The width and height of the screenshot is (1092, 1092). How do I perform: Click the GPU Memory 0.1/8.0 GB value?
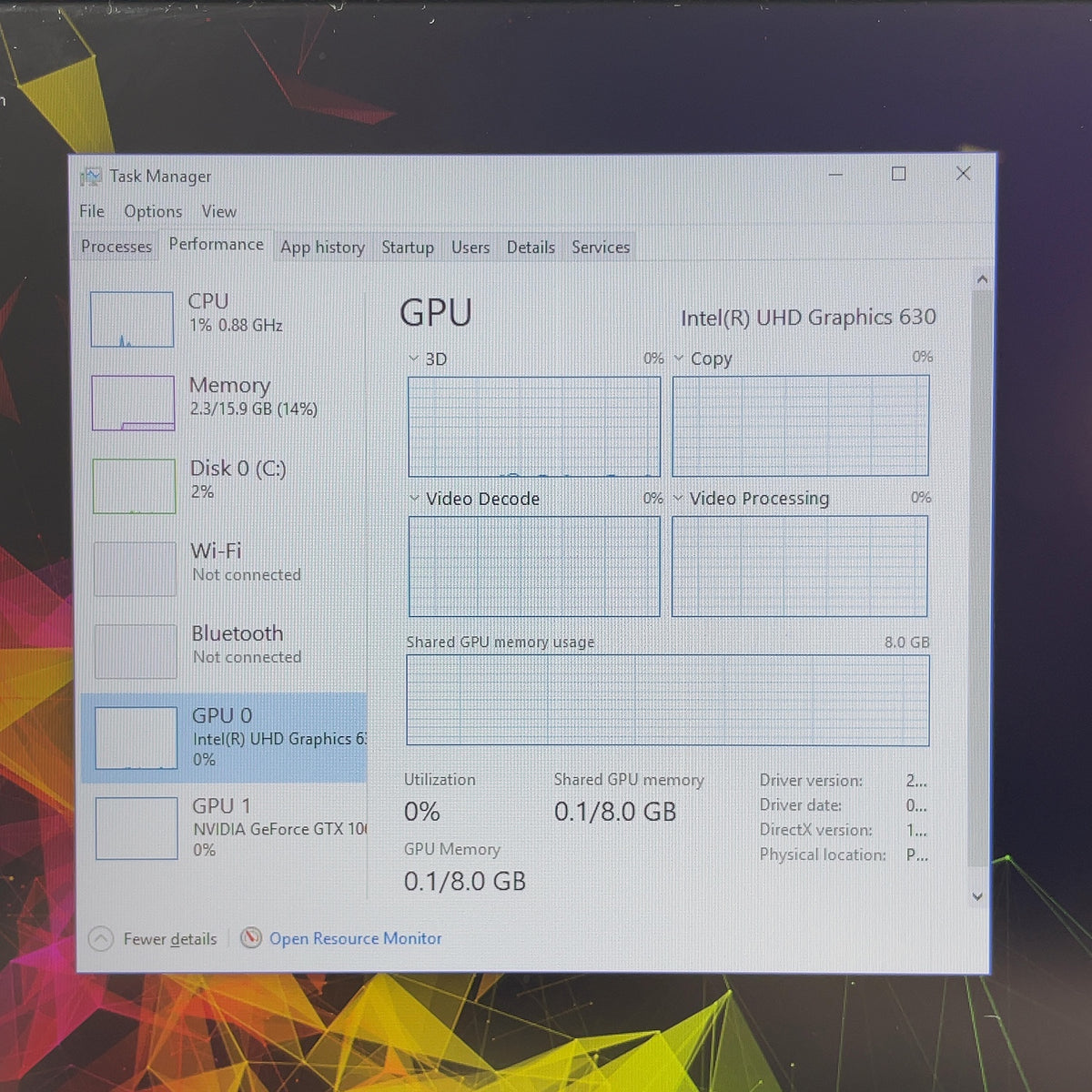point(465,881)
